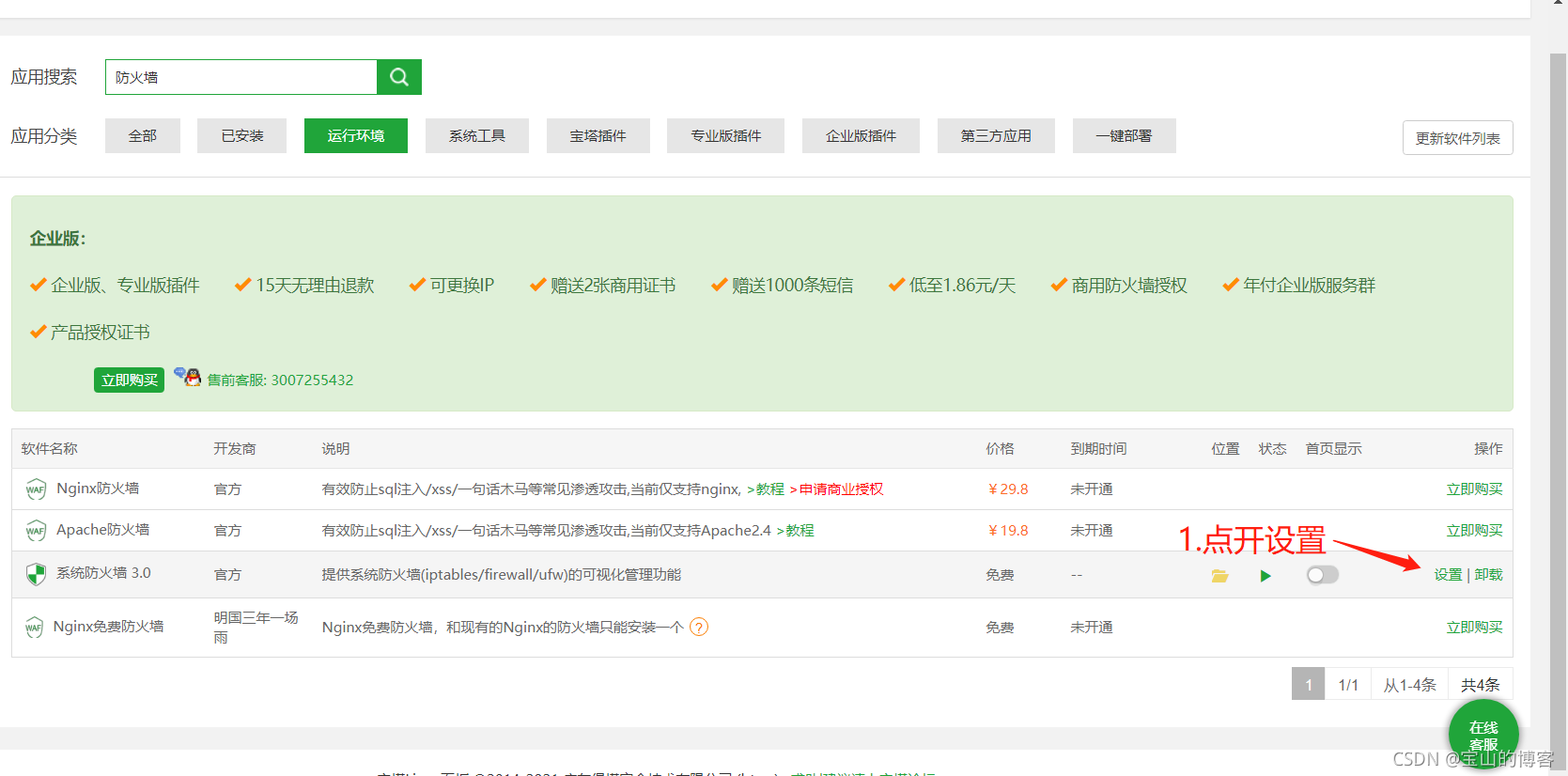
Task: Switch to the 已安装 category tab
Action: point(241,135)
